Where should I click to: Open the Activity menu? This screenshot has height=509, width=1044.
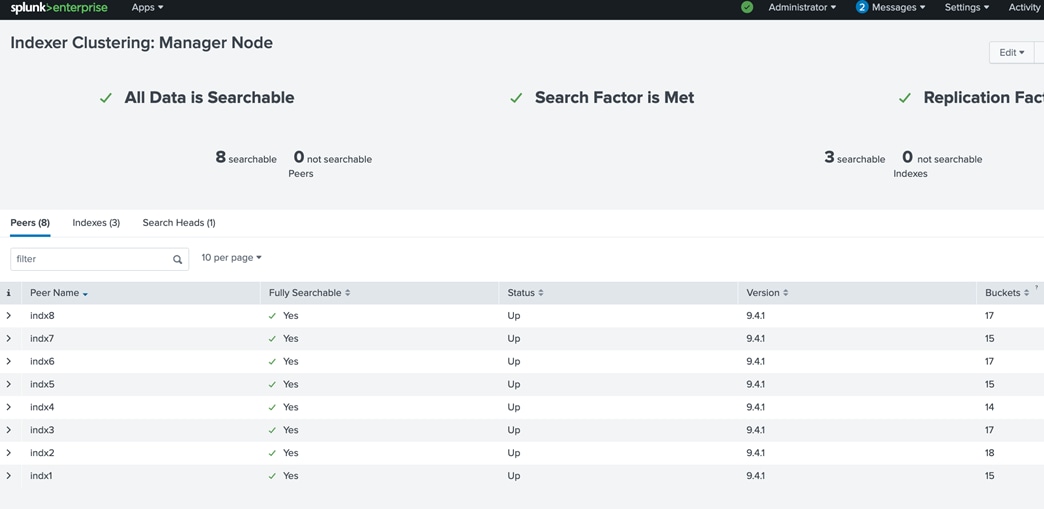[x=1025, y=7]
